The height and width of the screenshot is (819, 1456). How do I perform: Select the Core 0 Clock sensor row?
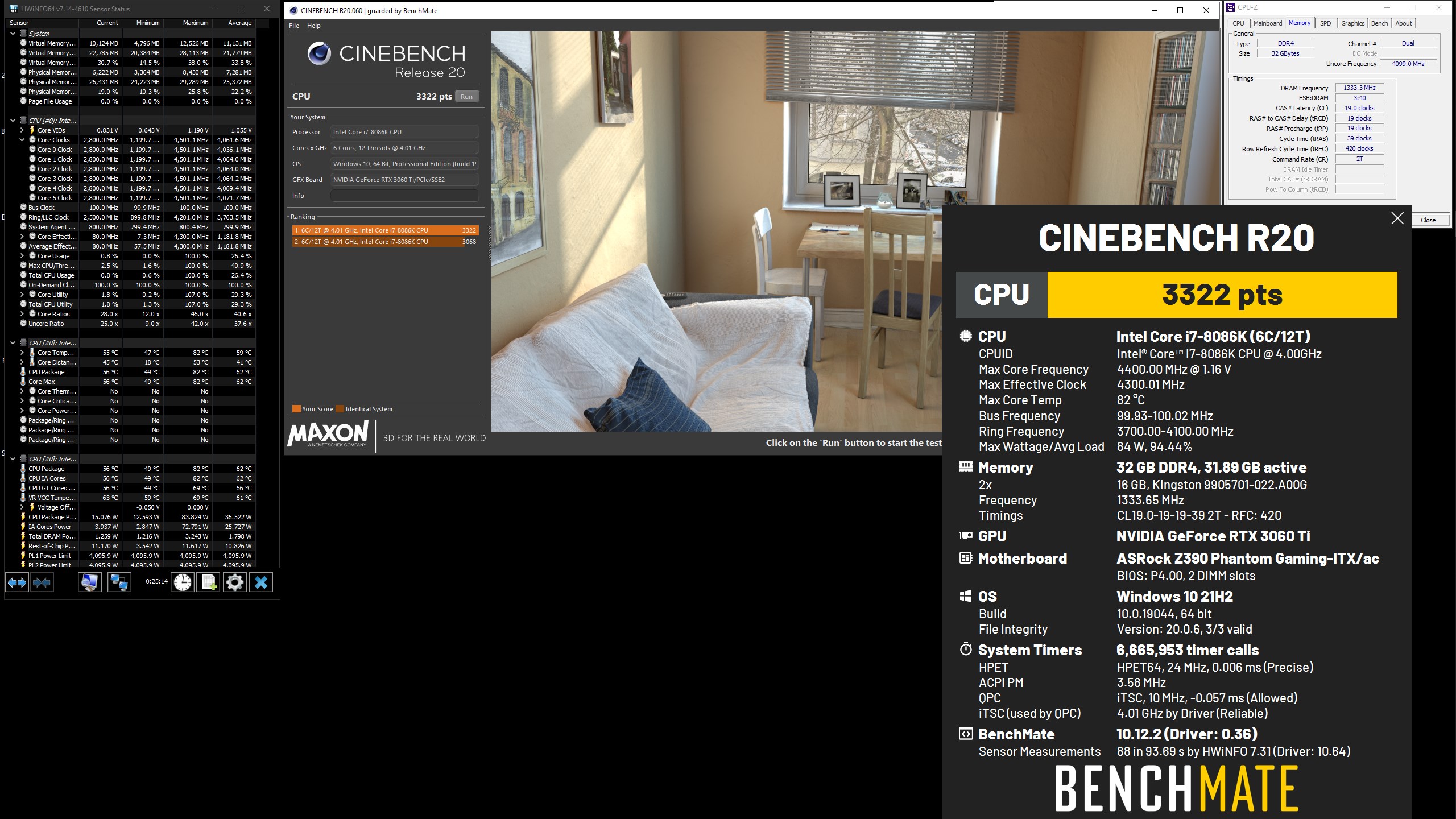point(130,150)
